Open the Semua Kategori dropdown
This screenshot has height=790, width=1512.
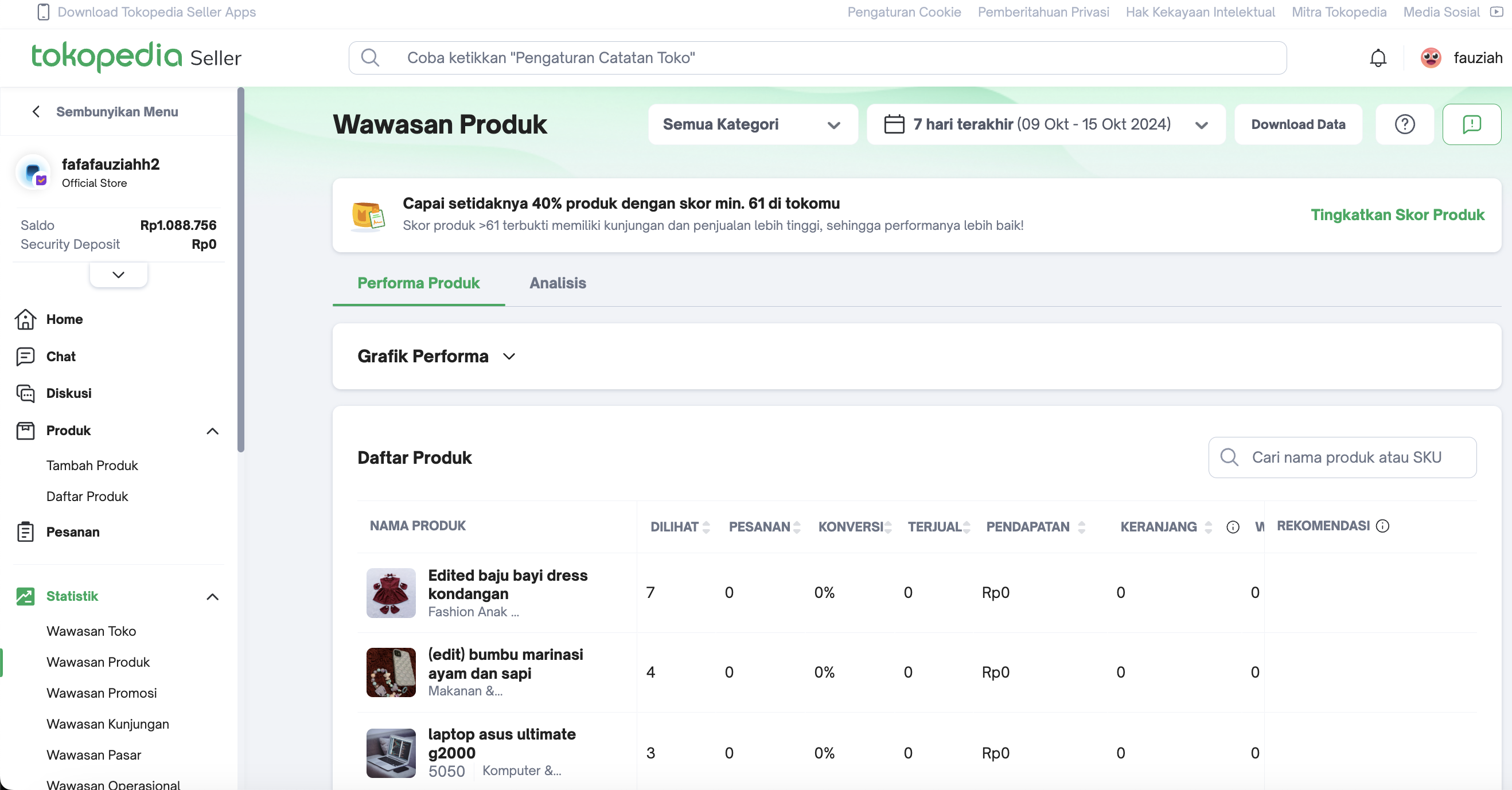pyautogui.click(x=753, y=124)
